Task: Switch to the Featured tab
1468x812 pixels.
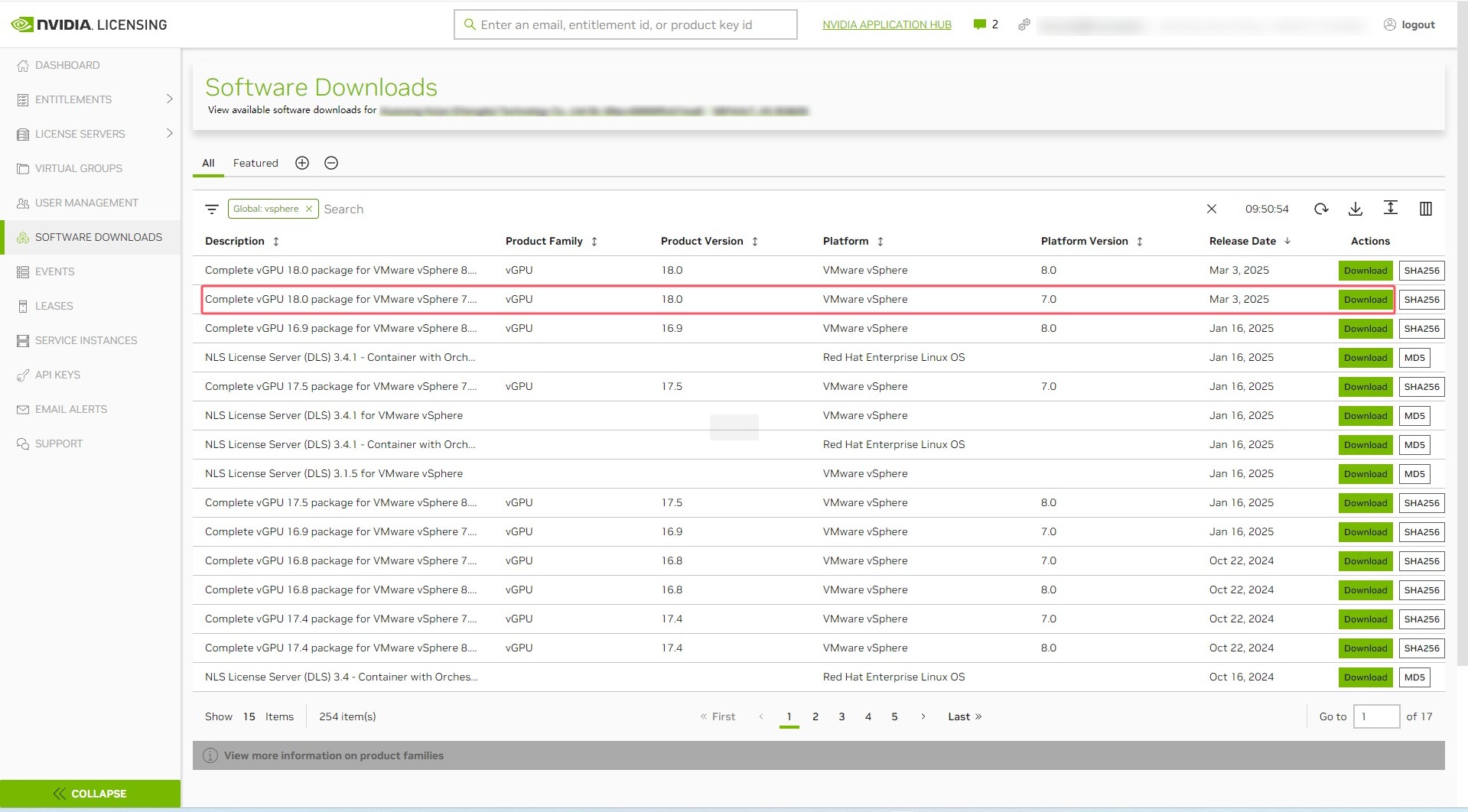Action: [256, 163]
